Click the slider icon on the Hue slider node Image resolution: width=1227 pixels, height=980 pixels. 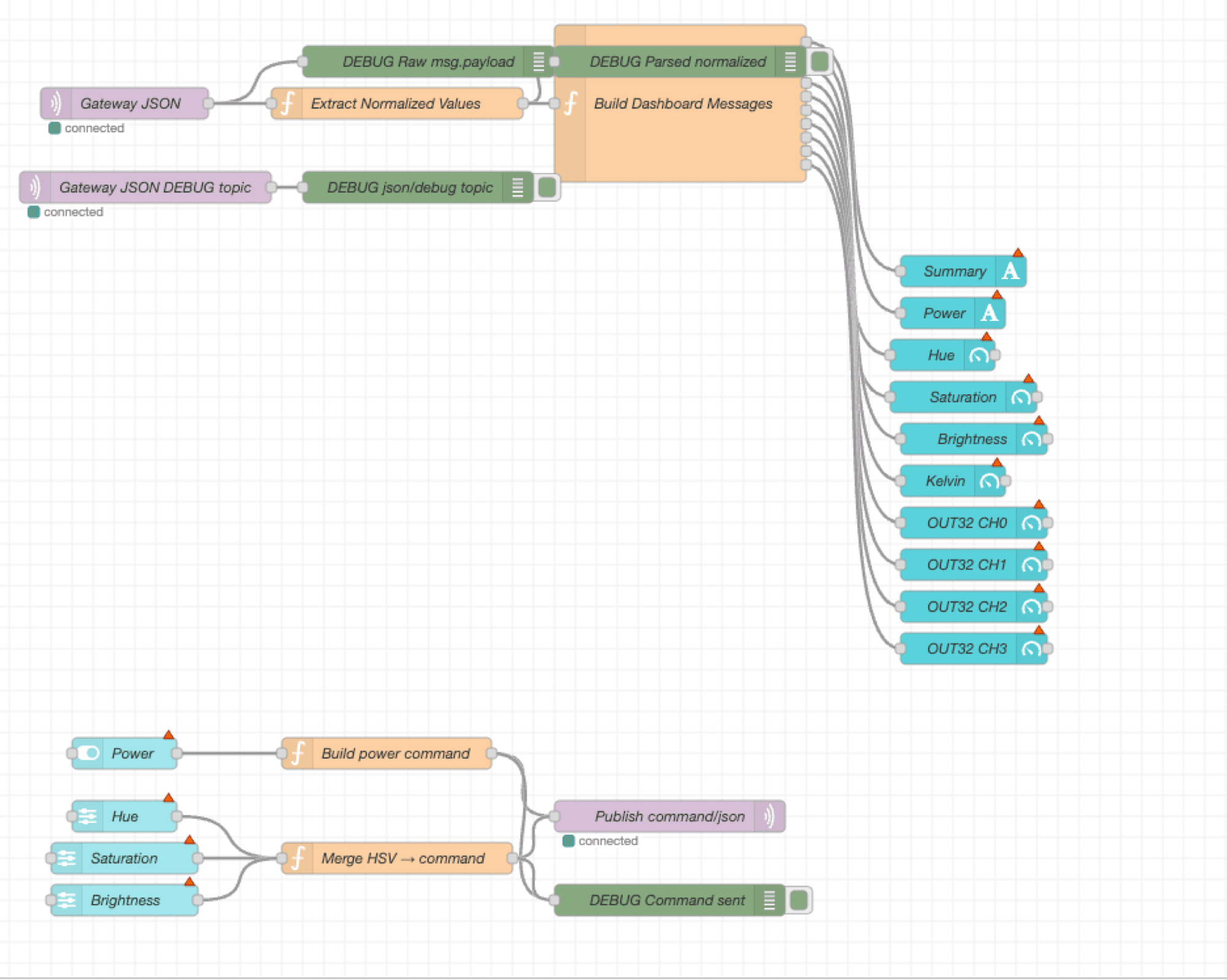(88, 816)
